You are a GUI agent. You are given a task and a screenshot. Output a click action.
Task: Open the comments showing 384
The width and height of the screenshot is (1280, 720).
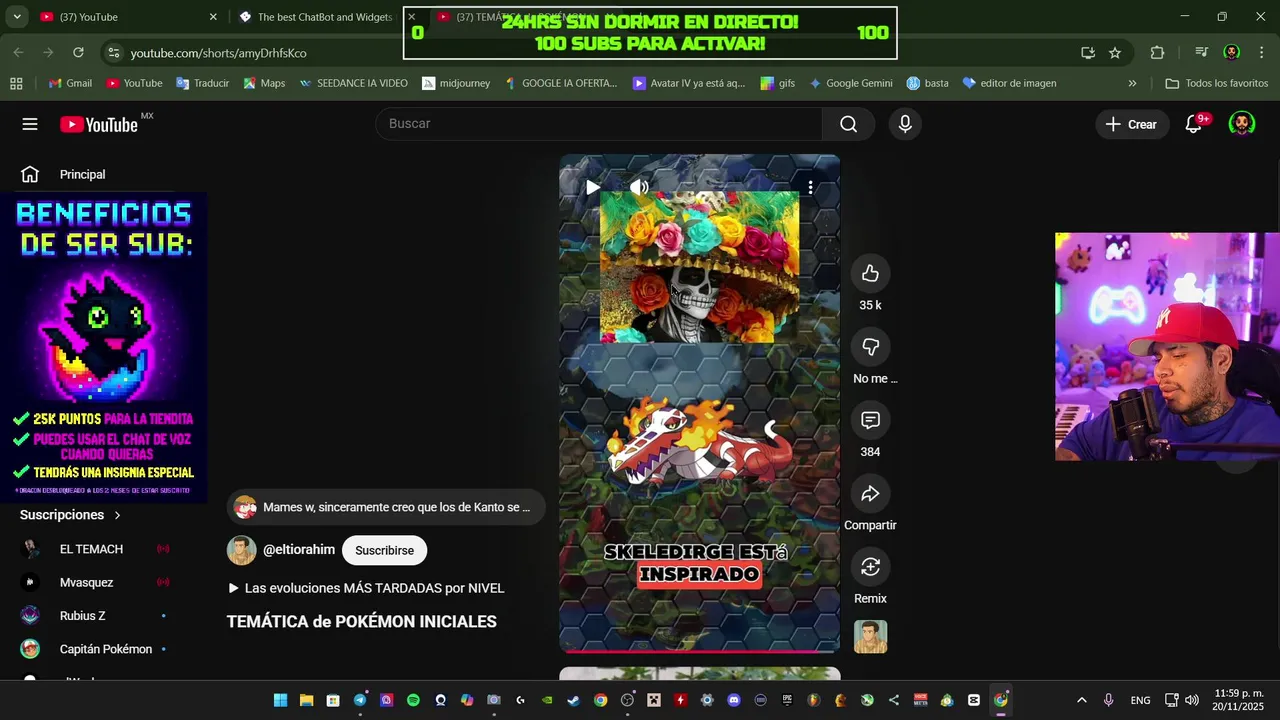coord(870,420)
